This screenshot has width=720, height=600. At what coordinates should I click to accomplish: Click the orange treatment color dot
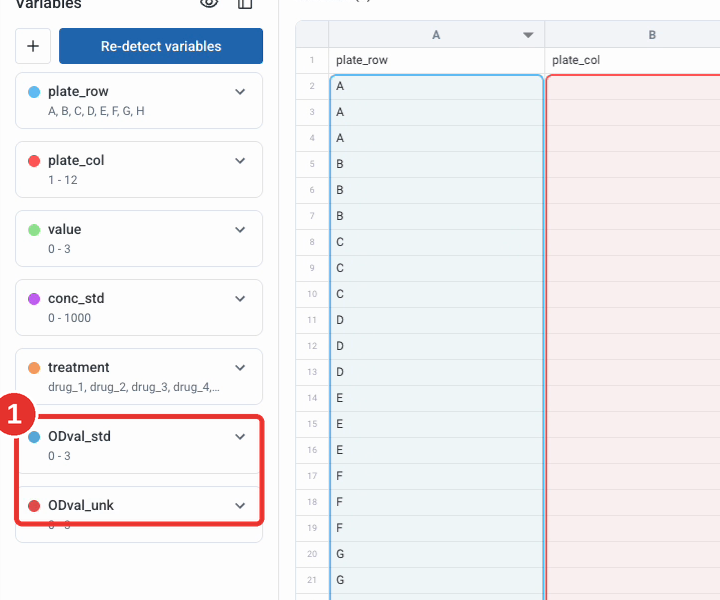point(34,368)
